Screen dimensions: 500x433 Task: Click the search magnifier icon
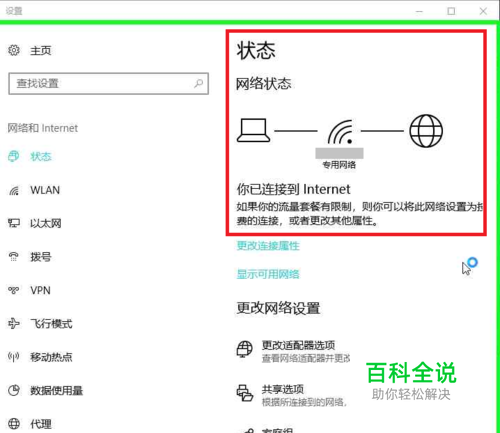pos(199,83)
